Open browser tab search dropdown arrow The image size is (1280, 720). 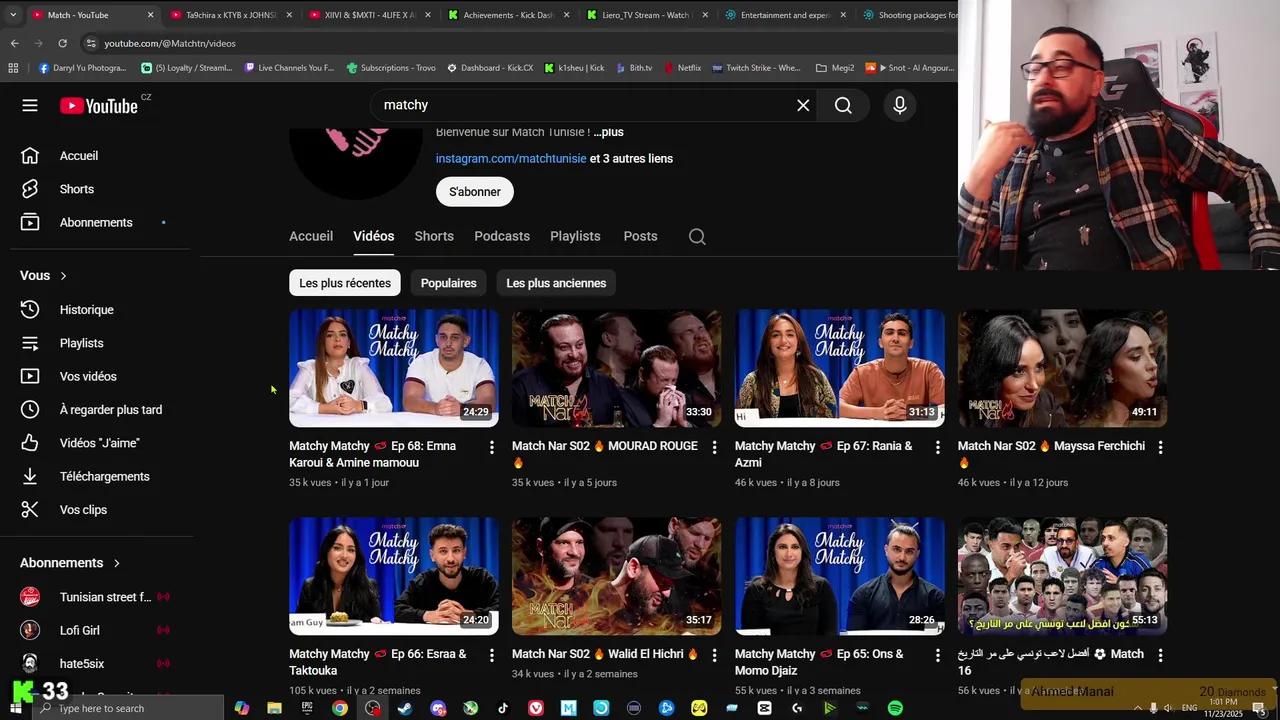point(13,15)
